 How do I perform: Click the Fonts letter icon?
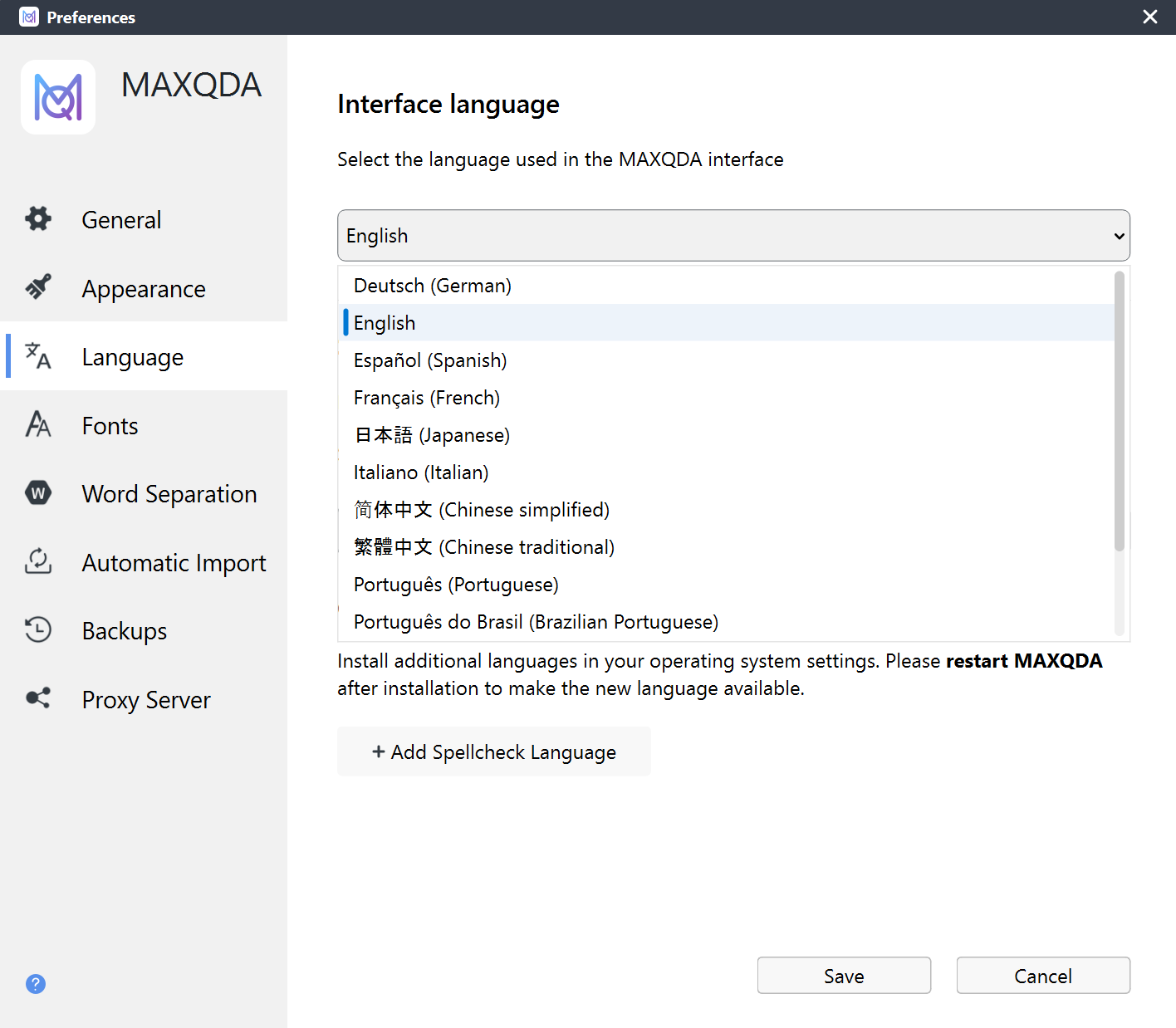[38, 424]
